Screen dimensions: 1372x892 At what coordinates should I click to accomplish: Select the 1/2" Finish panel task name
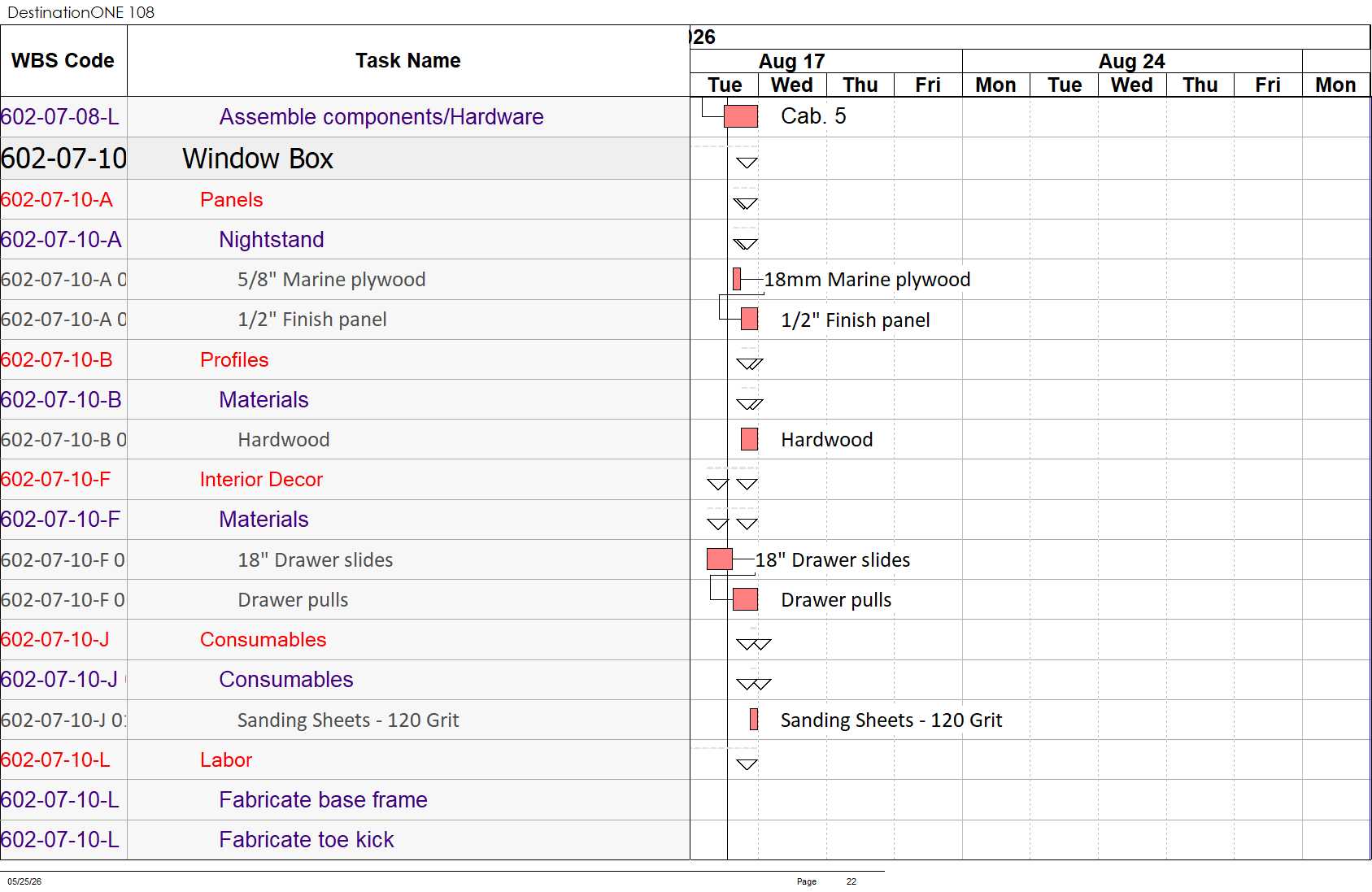pos(312,320)
